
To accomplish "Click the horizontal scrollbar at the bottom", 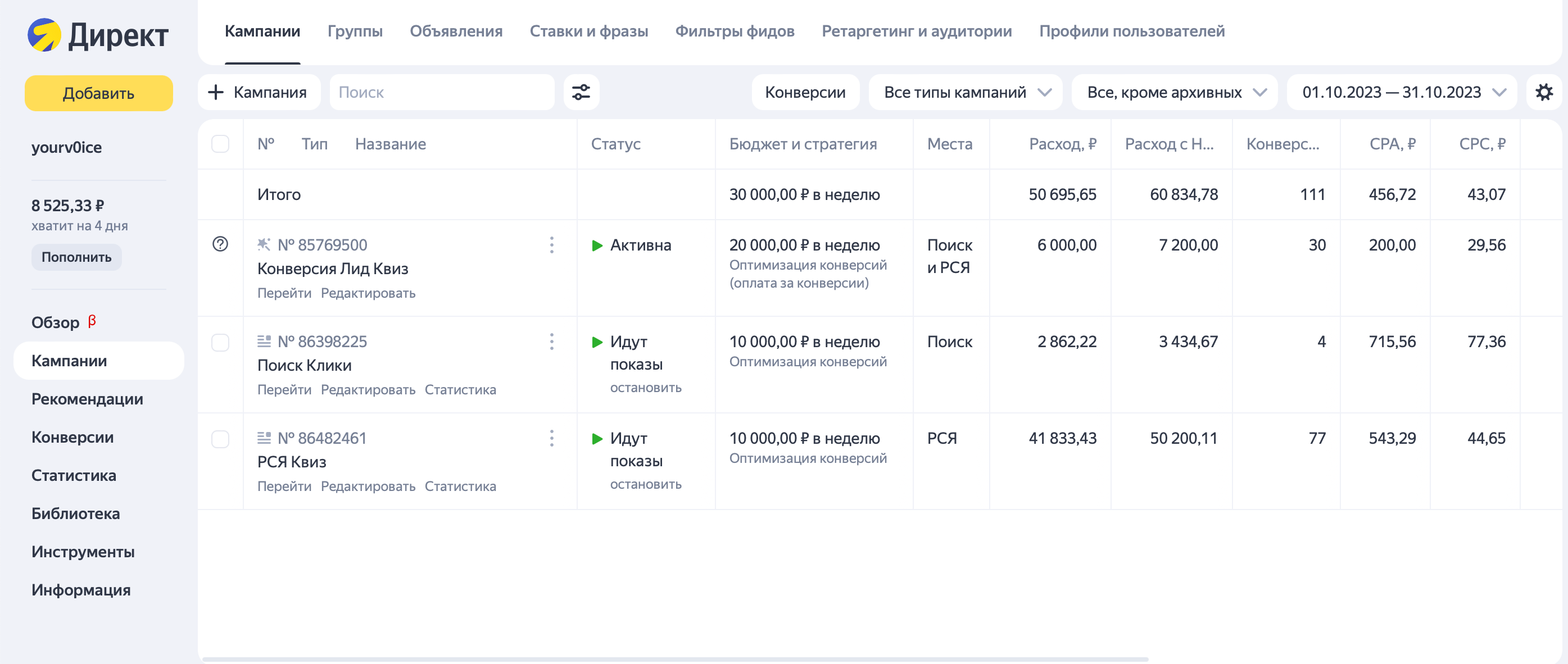I will coord(674,658).
